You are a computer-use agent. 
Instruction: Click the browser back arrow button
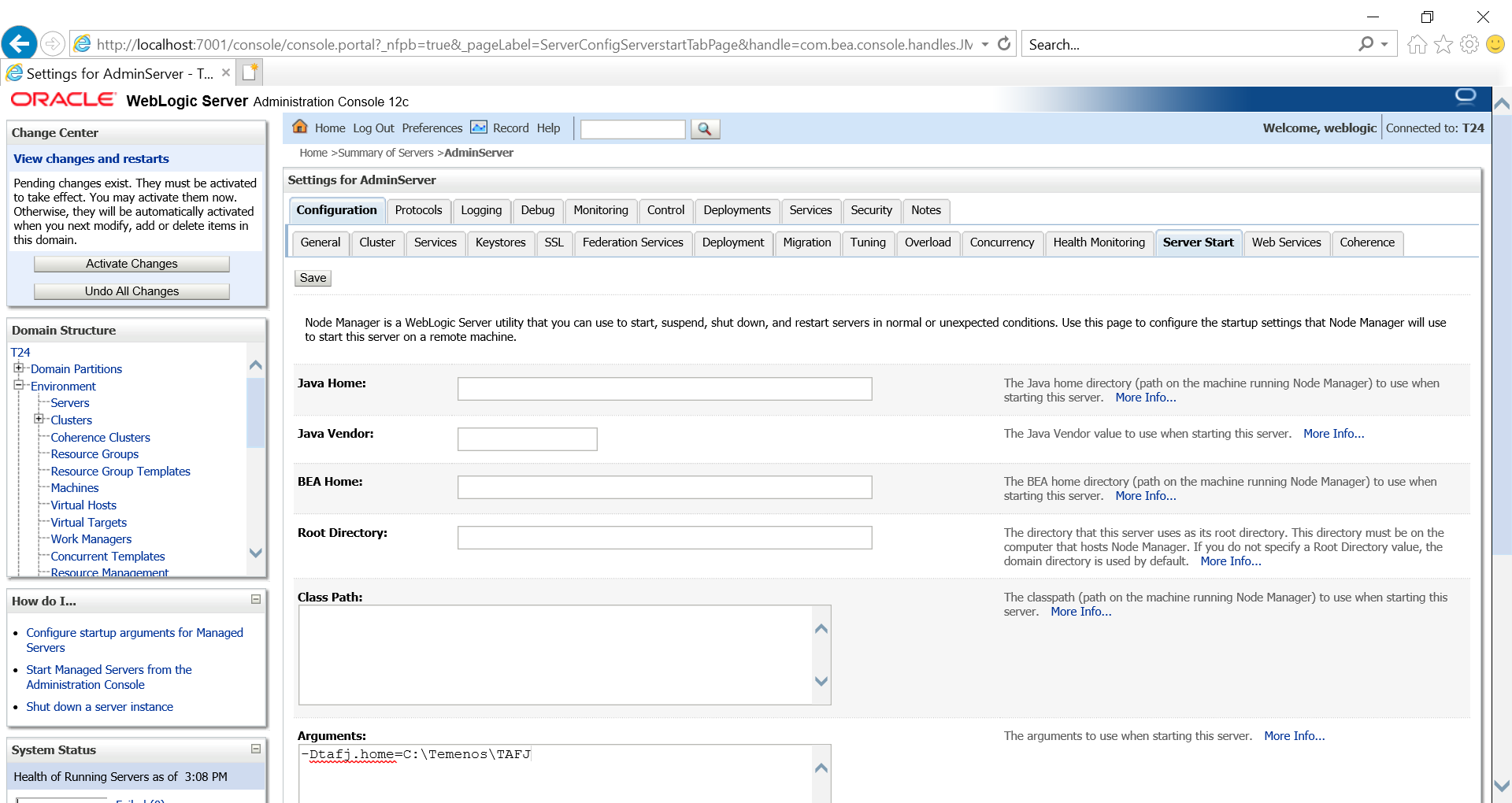(x=20, y=43)
